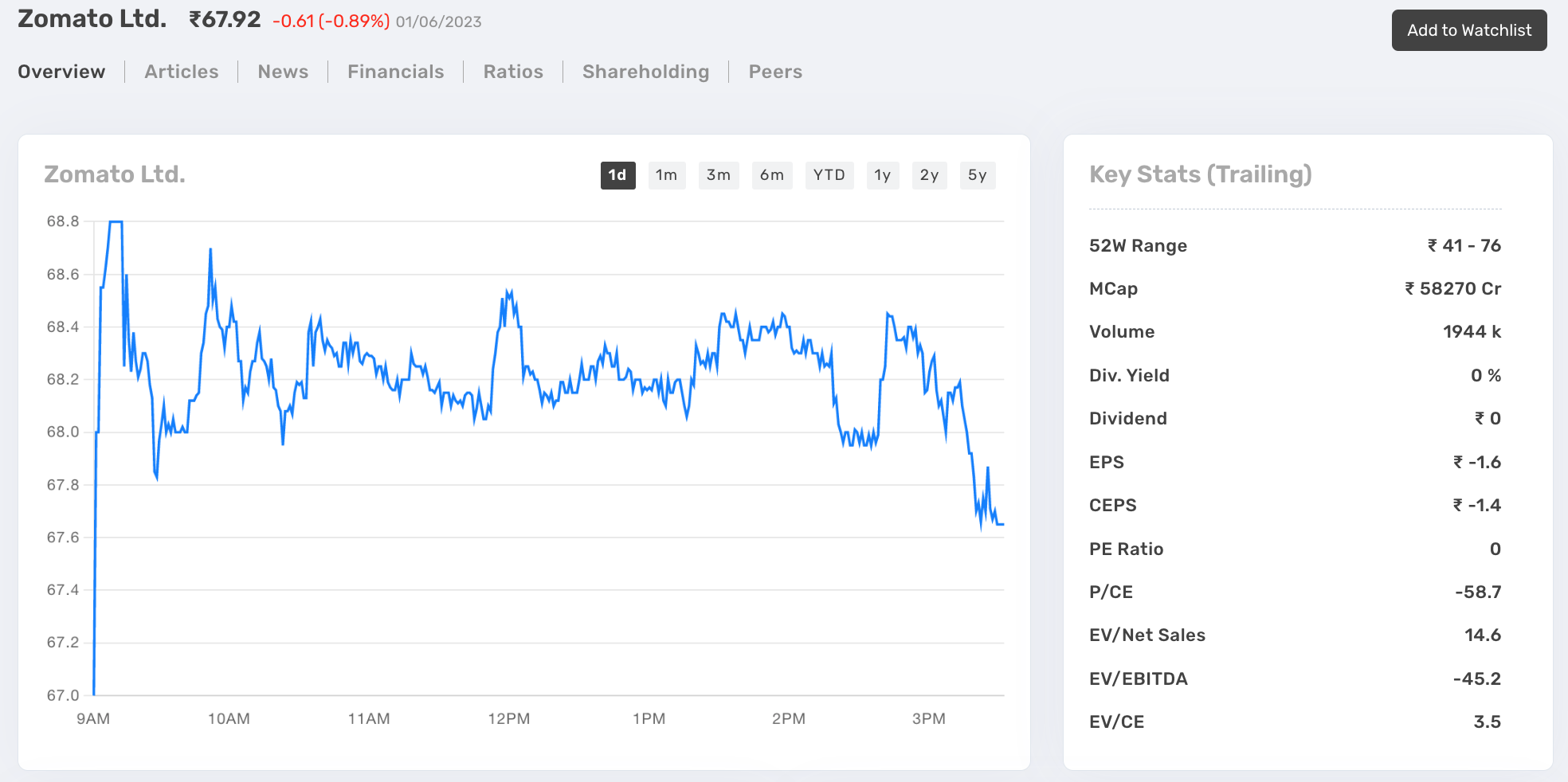Image resolution: width=1568 pixels, height=782 pixels.
Task: Click the 3.5 EV/CE value
Action: pyautogui.click(x=1487, y=721)
